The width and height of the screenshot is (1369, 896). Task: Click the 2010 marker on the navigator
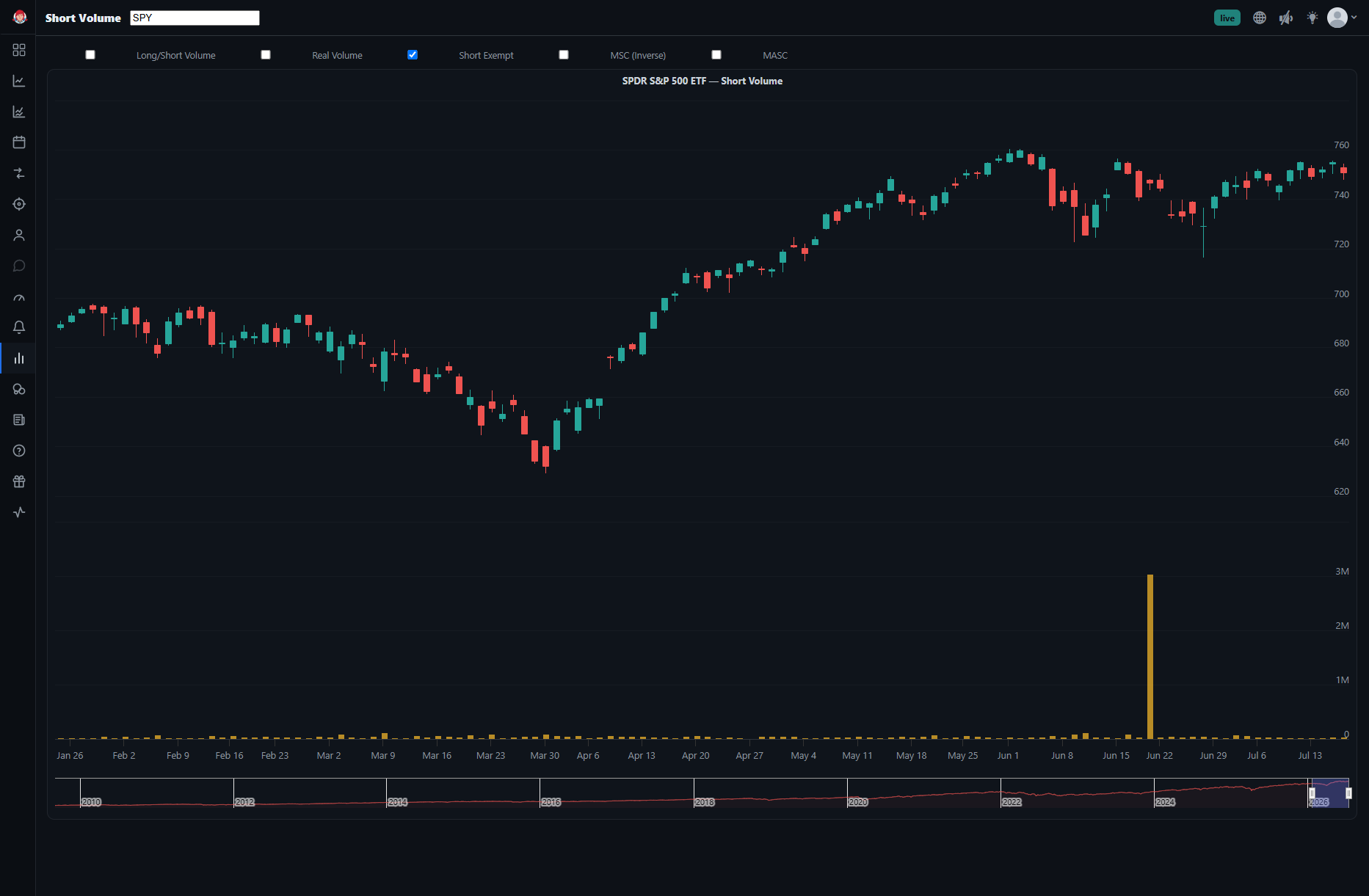(91, 802)
